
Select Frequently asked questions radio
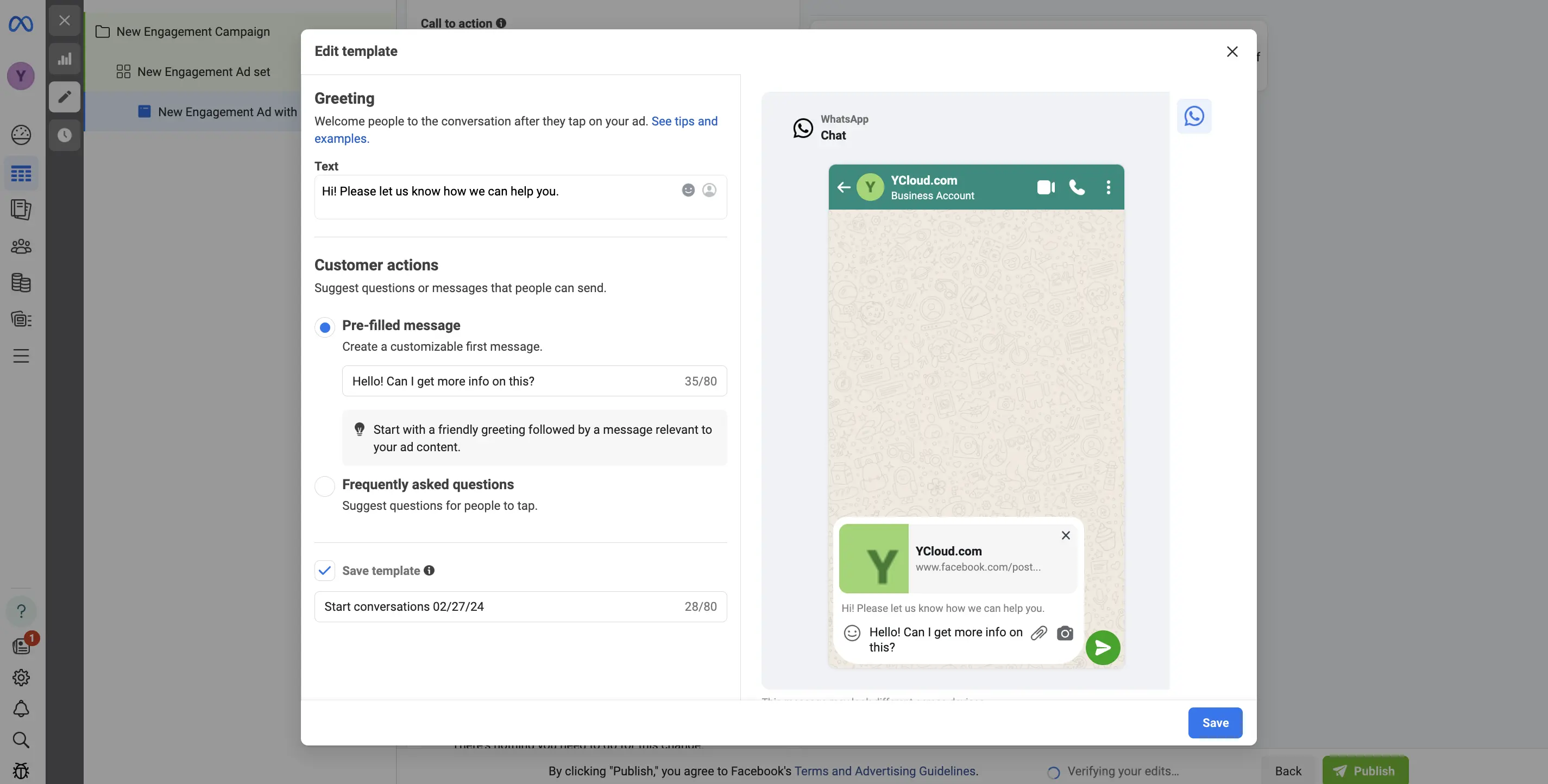(325, 486)
